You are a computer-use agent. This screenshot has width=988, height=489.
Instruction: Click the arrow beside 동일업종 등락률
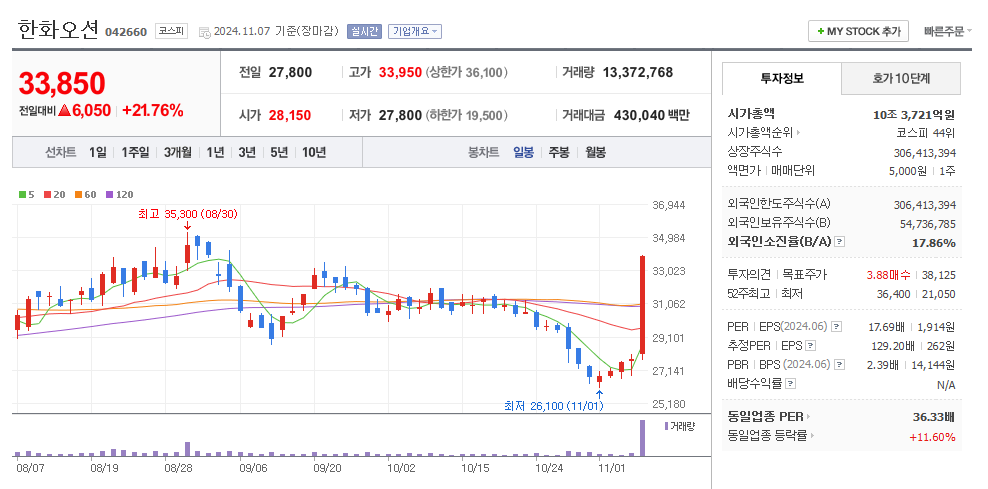812,435
